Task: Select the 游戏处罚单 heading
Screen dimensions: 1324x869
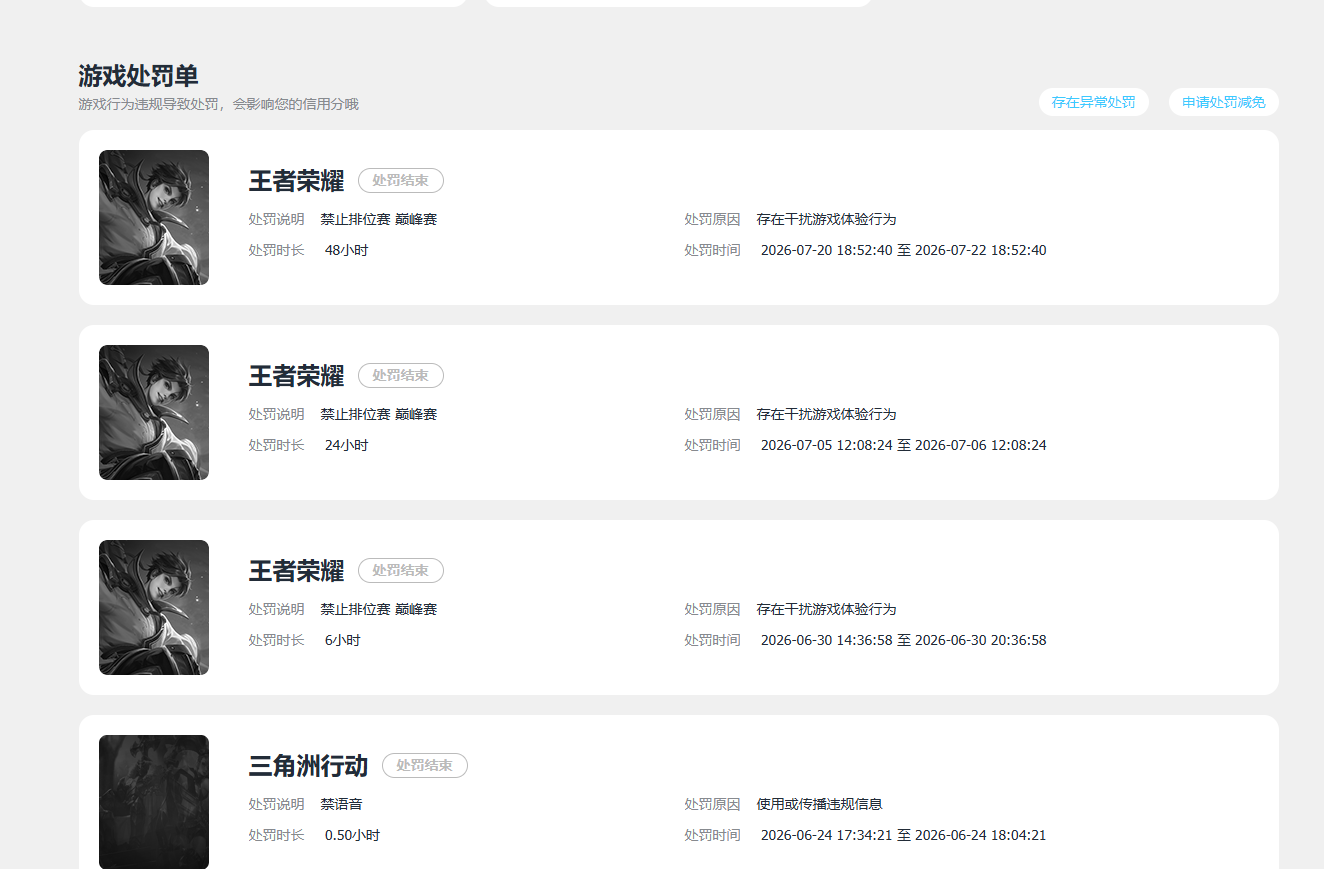Action: click(138, 76)
